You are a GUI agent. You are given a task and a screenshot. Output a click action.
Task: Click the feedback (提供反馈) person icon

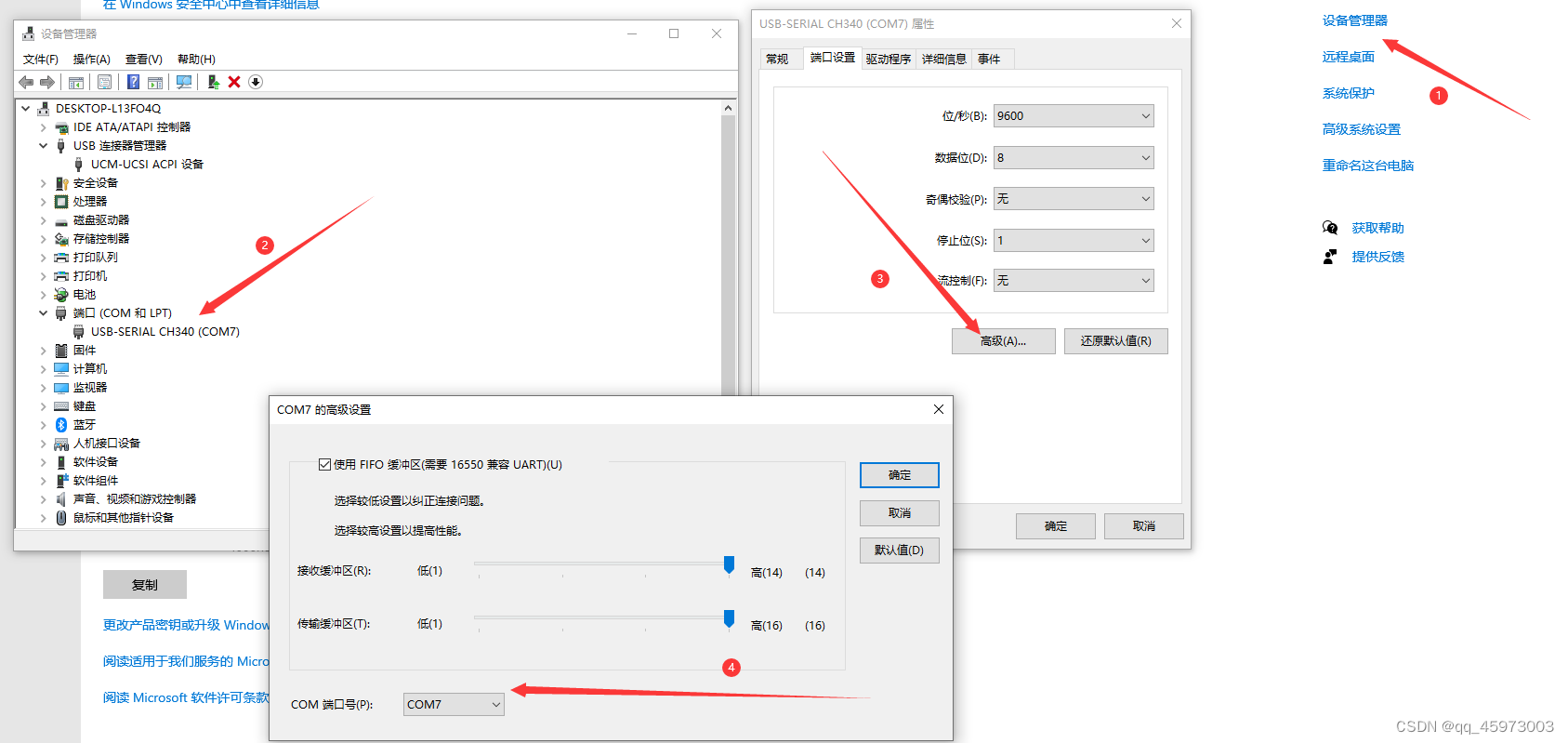pos(1330,257)
